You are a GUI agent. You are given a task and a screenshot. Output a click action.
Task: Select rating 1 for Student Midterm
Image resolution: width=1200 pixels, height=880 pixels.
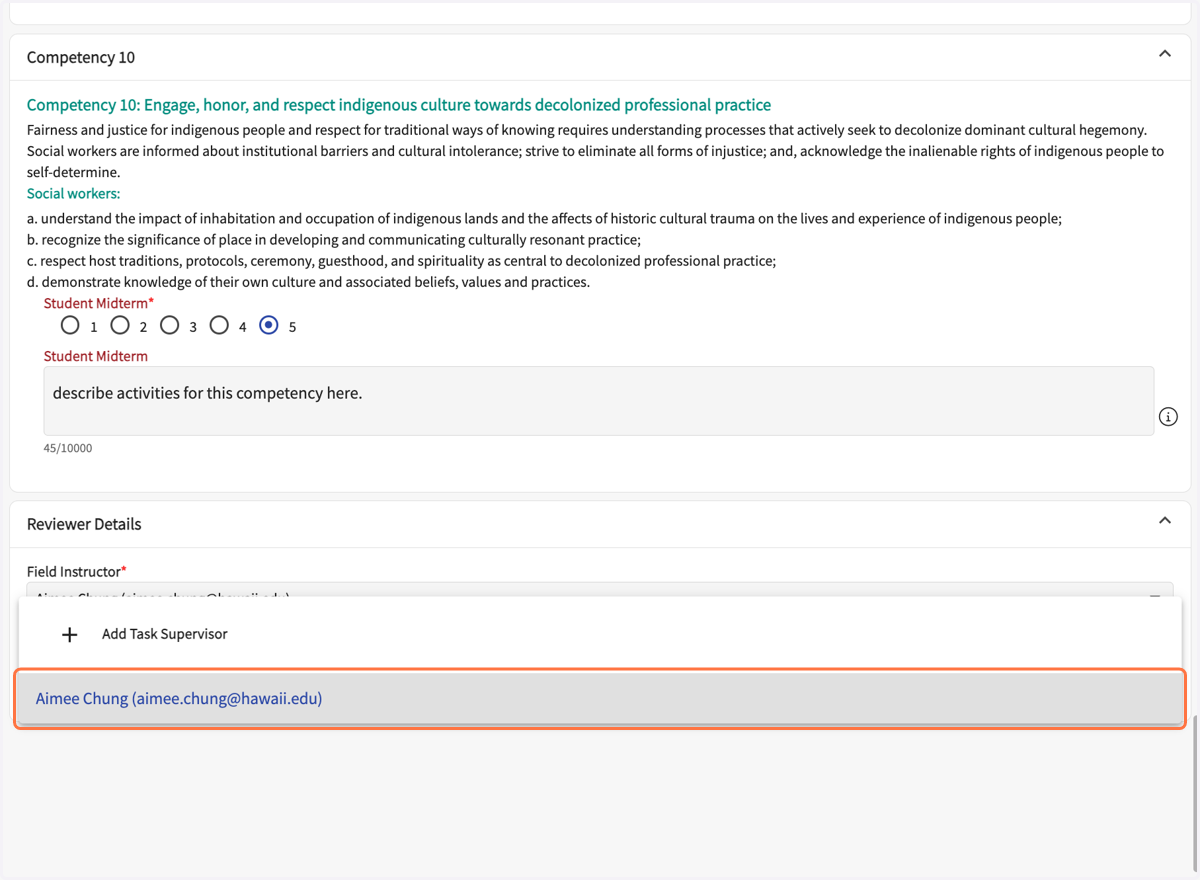70,325
